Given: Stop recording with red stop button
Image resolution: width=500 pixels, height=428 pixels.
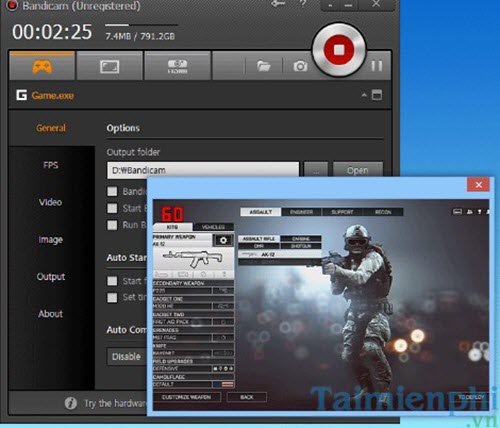Looking at the screenshot, I should pyautogui.click(x=339, y=50).
